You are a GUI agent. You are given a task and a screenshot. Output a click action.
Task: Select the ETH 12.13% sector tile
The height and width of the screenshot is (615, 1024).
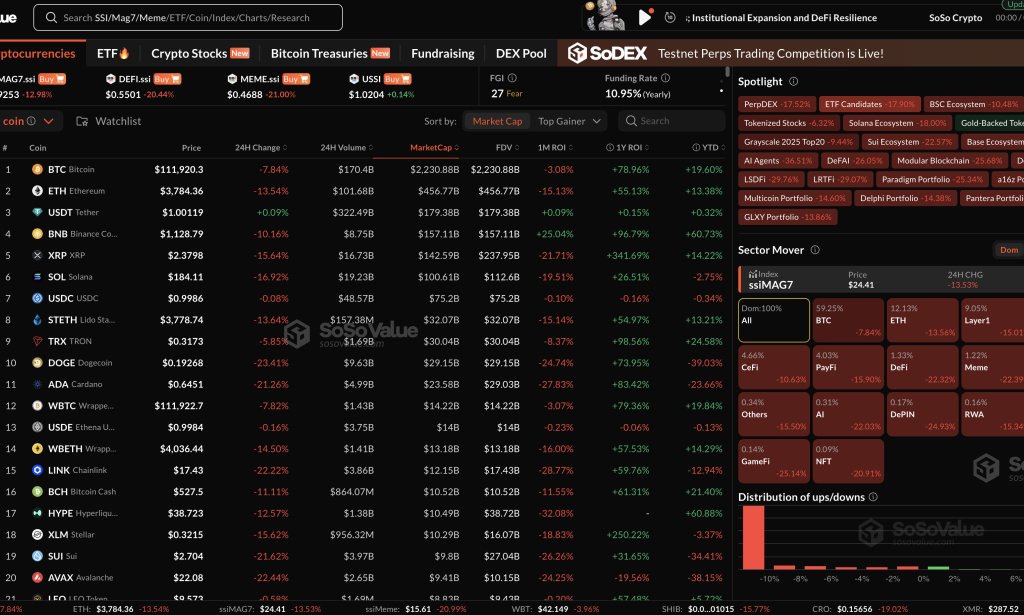923,320
